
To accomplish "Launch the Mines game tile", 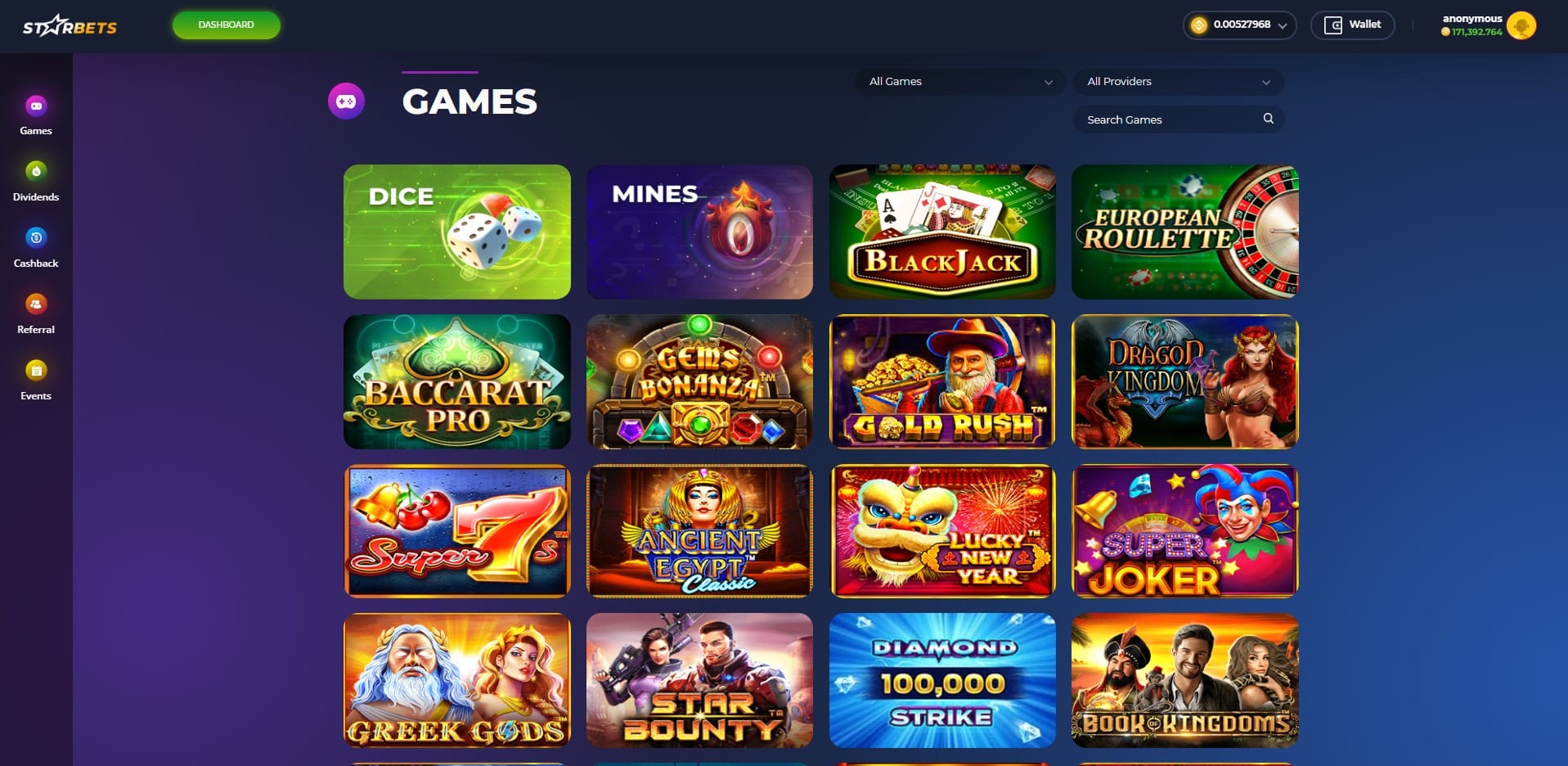I will [699, 232].
